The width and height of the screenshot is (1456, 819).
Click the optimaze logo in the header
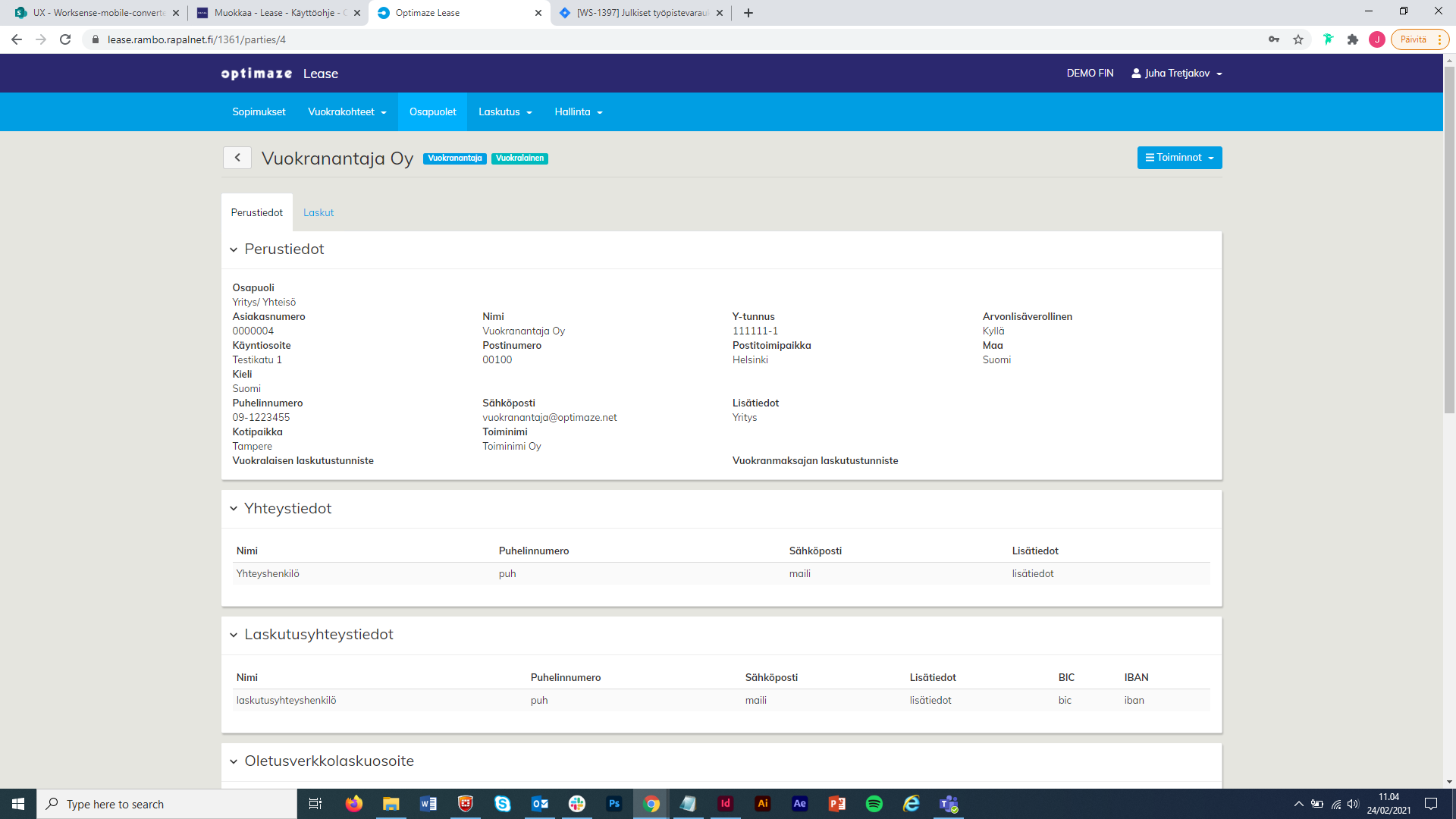(x=256, y=74)
